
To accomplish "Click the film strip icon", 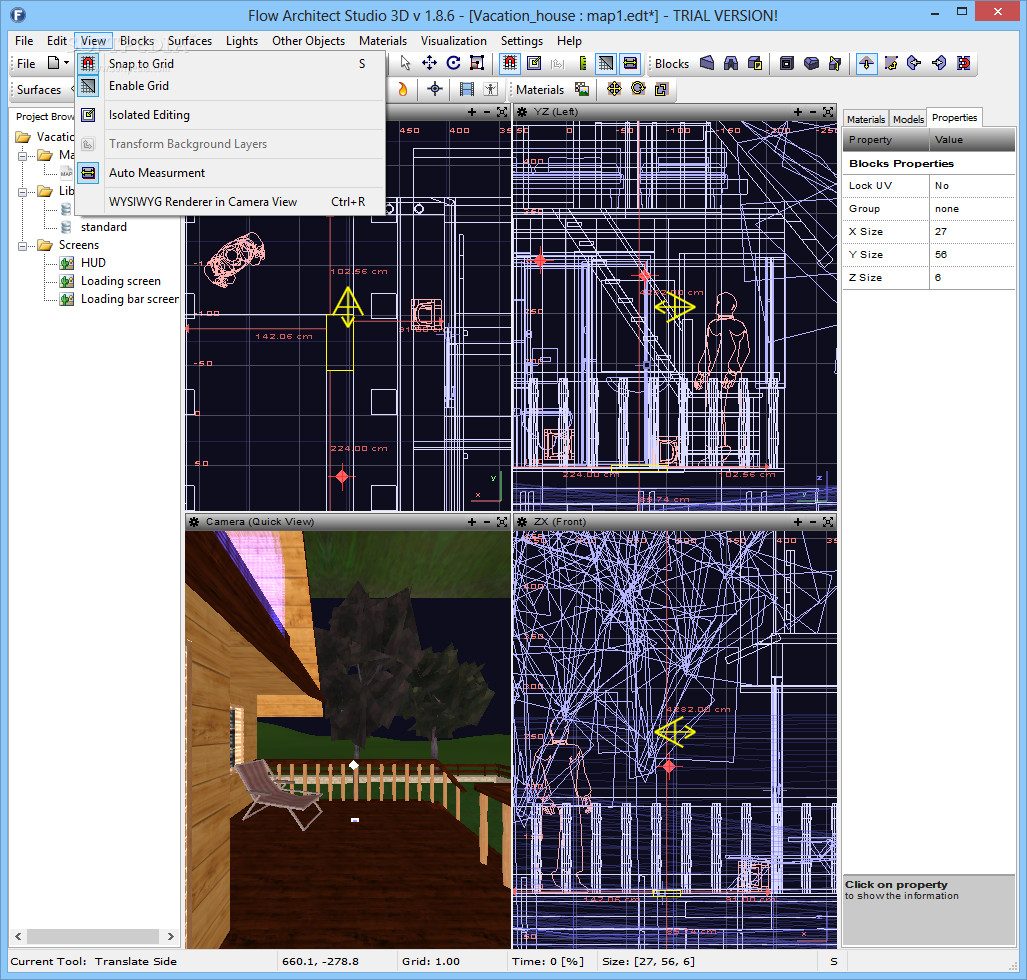I will (x=467, y=89).
